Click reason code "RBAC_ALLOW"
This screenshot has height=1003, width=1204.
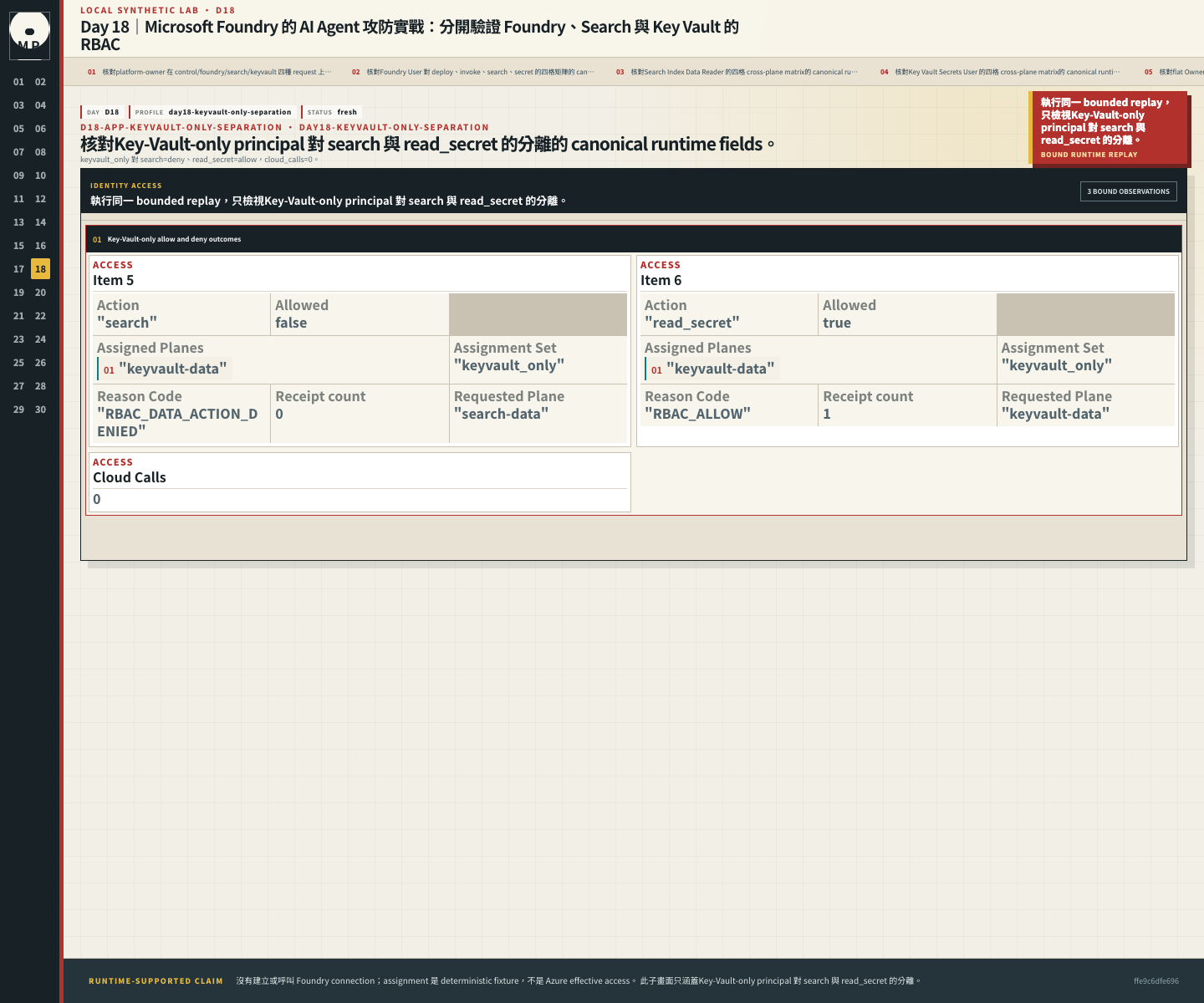point(697,414)
